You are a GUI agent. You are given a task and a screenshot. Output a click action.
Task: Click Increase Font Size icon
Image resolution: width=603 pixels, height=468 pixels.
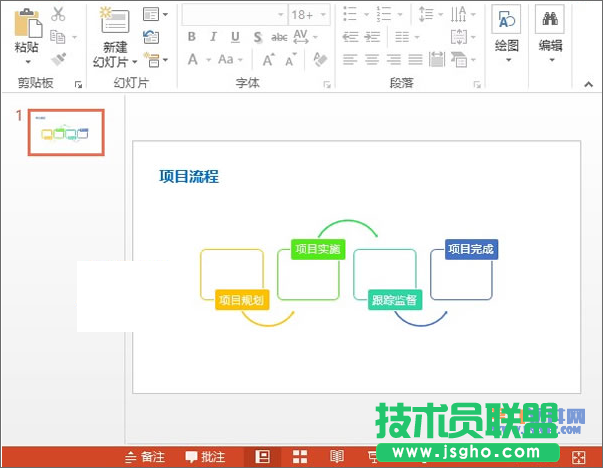(268, 60)
